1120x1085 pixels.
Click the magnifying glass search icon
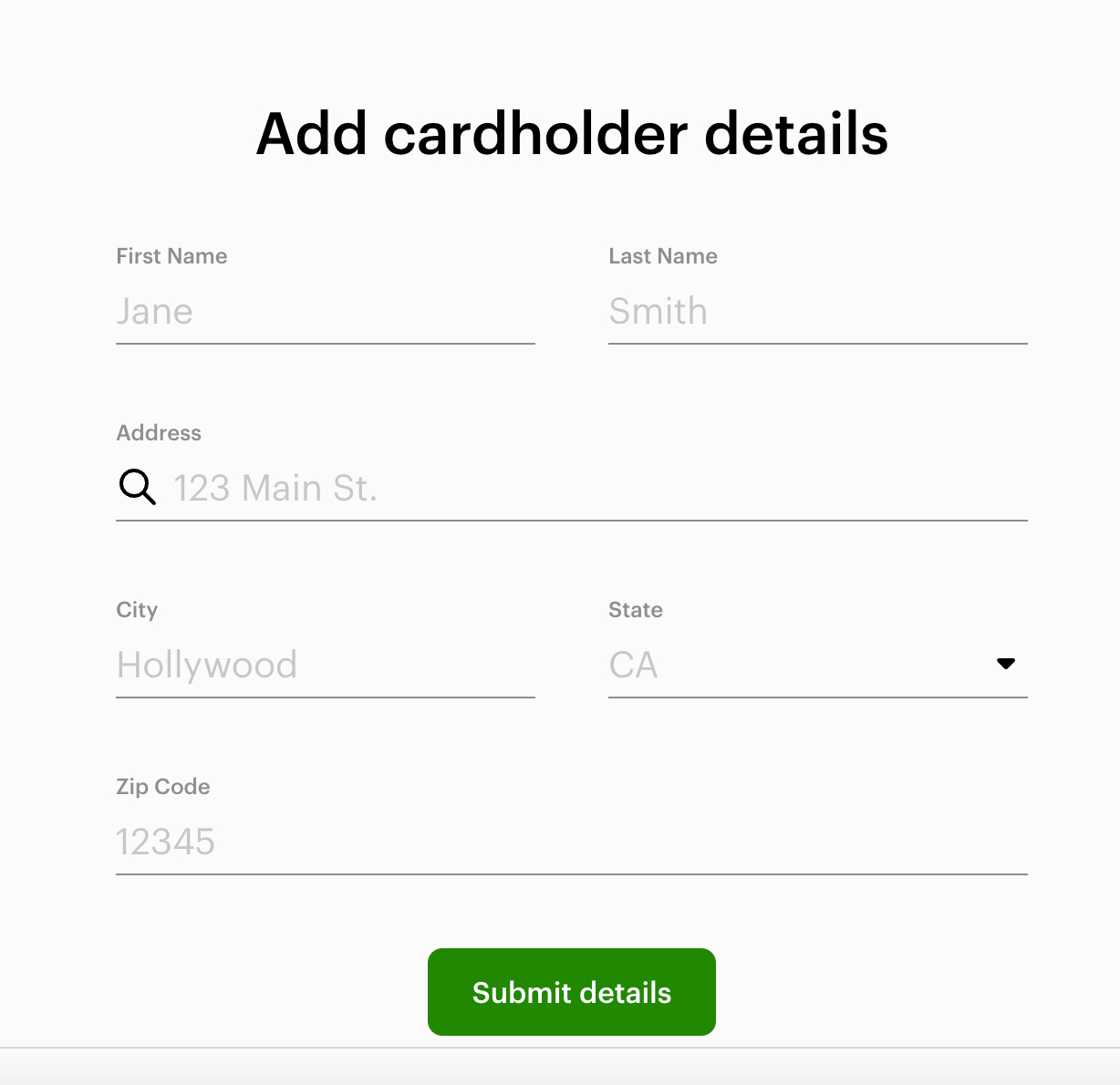tap(137, 488)
